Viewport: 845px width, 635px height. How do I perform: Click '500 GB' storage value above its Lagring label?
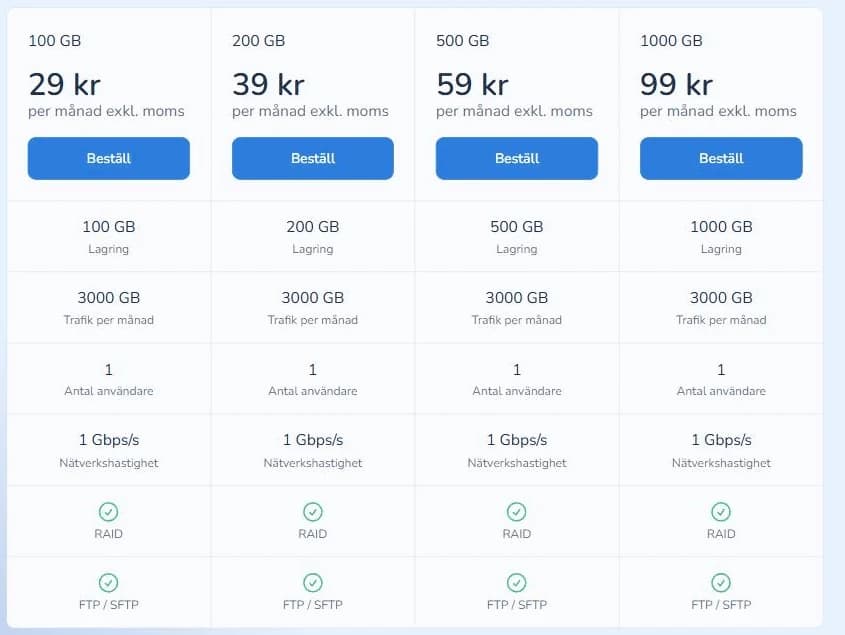pos(517,226)
